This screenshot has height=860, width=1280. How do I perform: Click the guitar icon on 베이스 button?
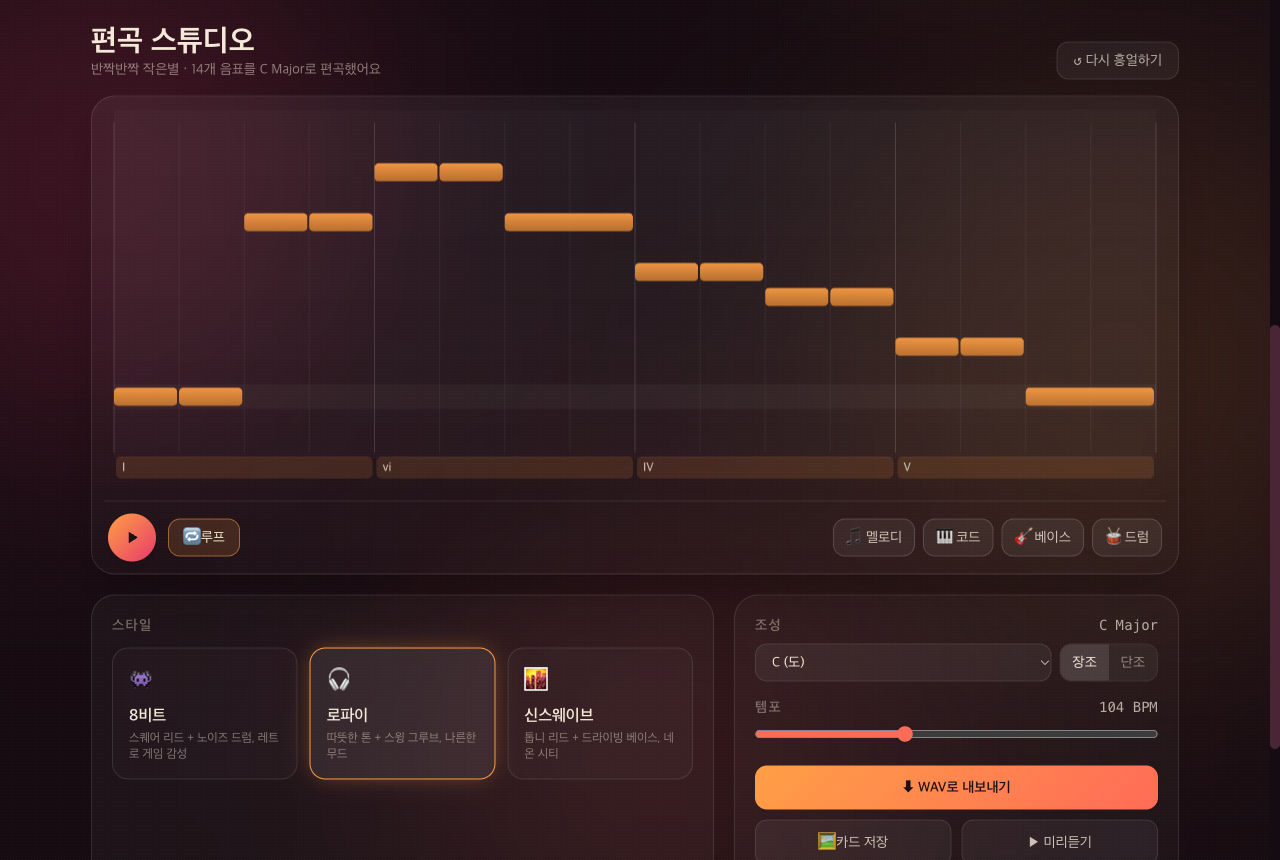[1023, 537]
